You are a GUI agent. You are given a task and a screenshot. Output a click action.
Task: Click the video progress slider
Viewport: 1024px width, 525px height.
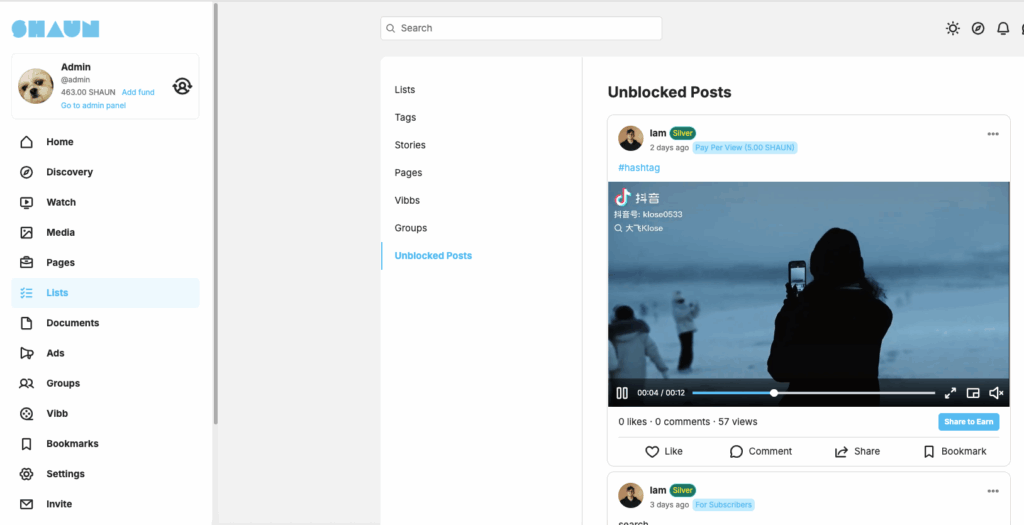tap(814, 393)
